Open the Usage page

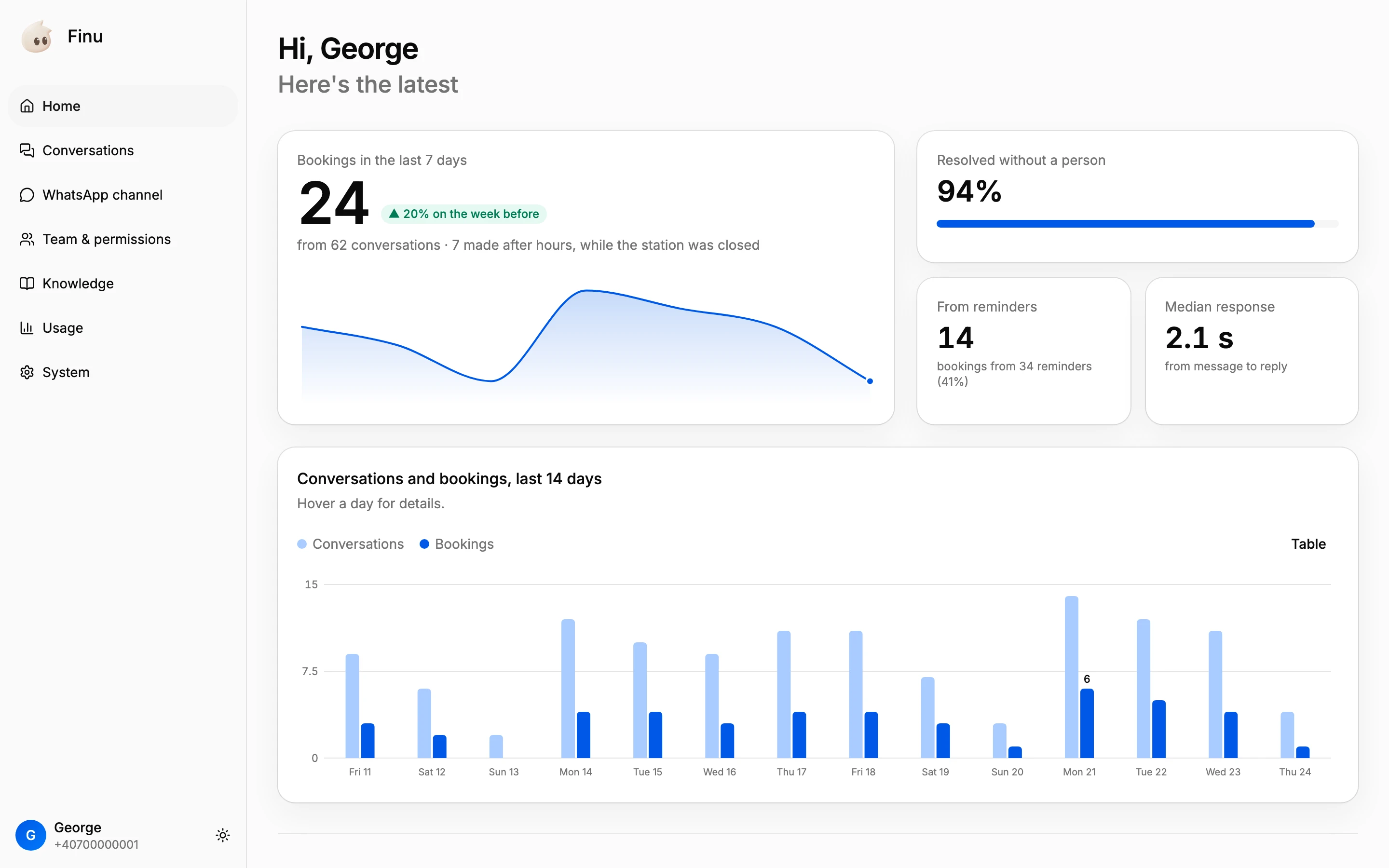(x=123, y=328)
